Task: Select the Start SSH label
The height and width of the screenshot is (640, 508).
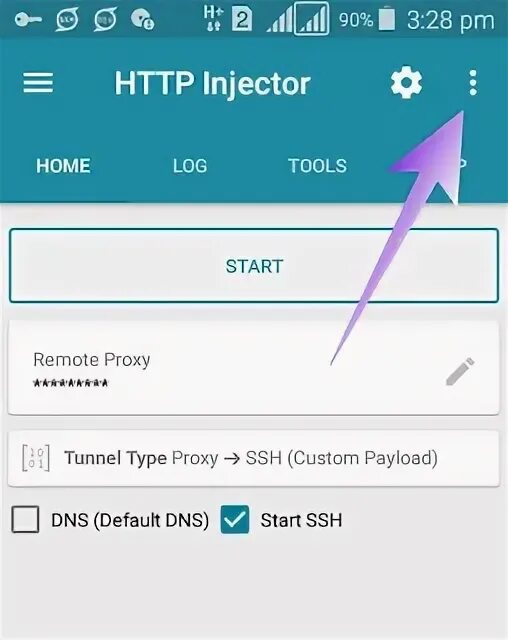Action: pos(301,520)
